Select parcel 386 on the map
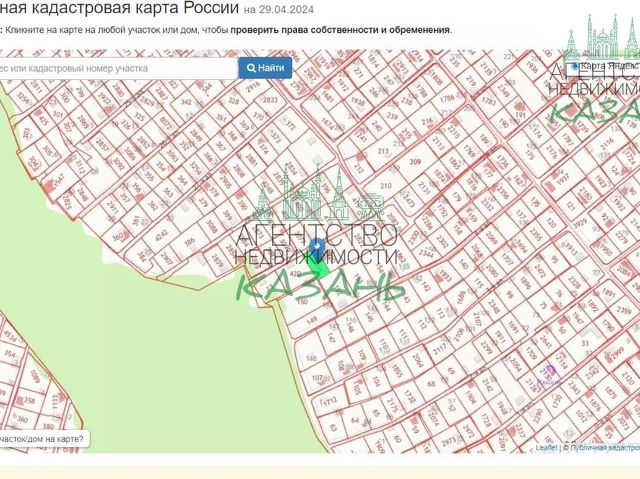The width and height of the screenshot is (640, 479). click(190, 242)
